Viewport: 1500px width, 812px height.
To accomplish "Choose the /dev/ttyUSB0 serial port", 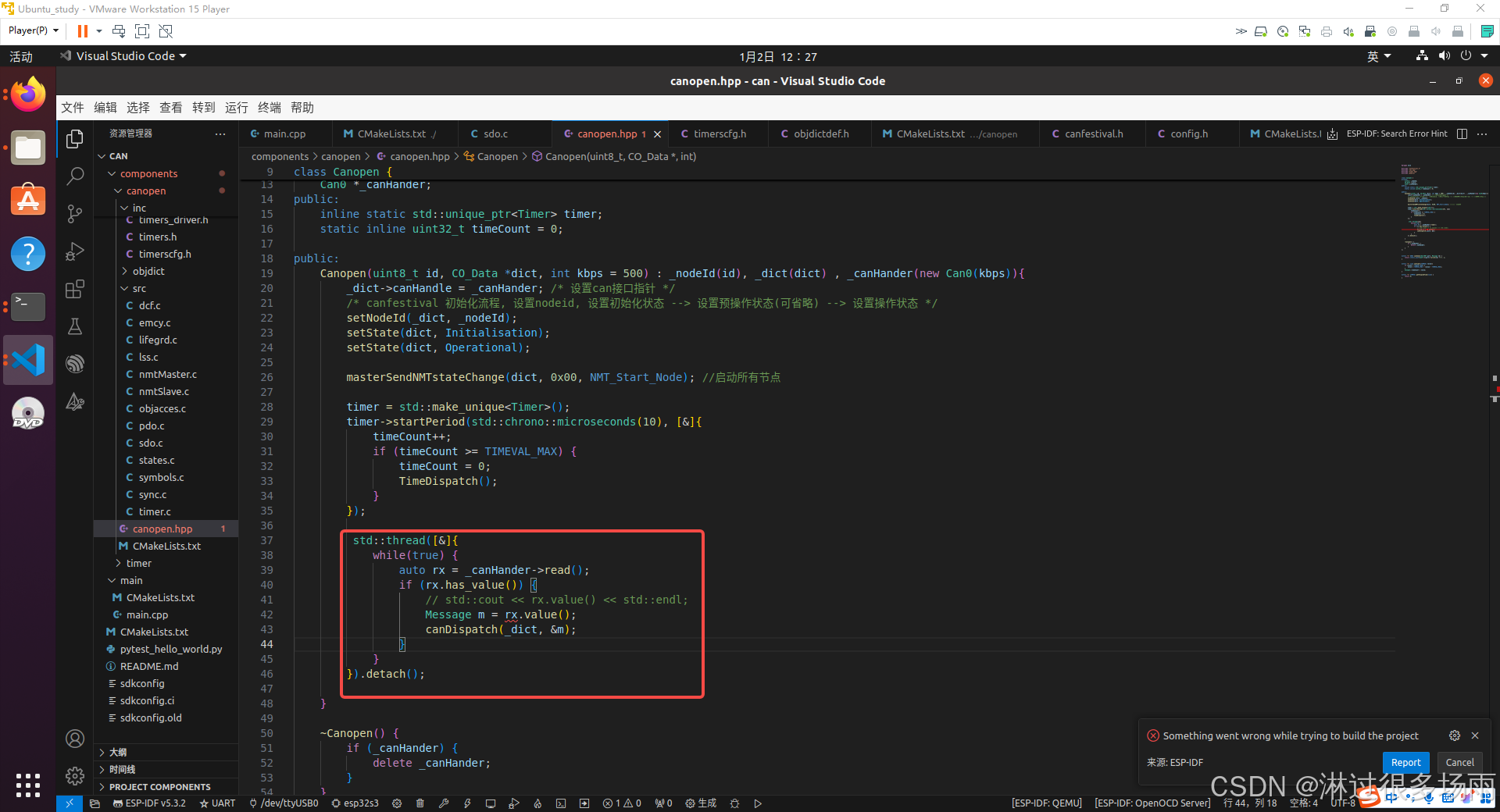I will click(284, 803).
